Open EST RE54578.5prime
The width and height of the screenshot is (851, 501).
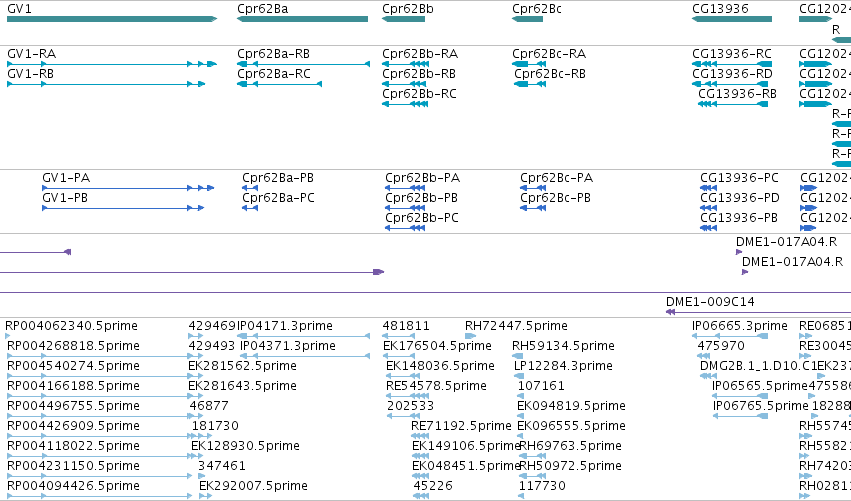tap(436, 386)
